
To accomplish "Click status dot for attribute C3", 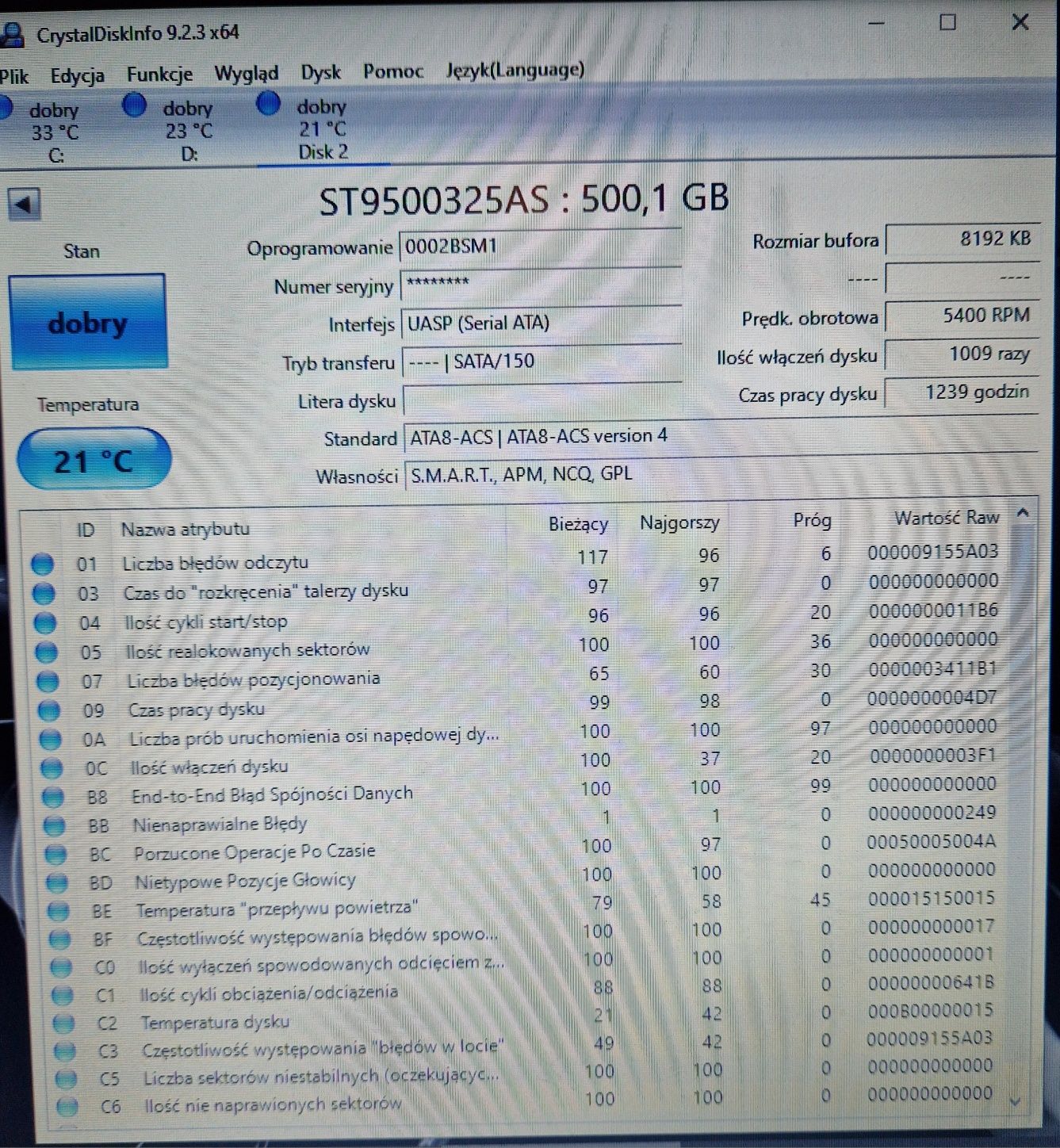I will (x=66, y=1051).
